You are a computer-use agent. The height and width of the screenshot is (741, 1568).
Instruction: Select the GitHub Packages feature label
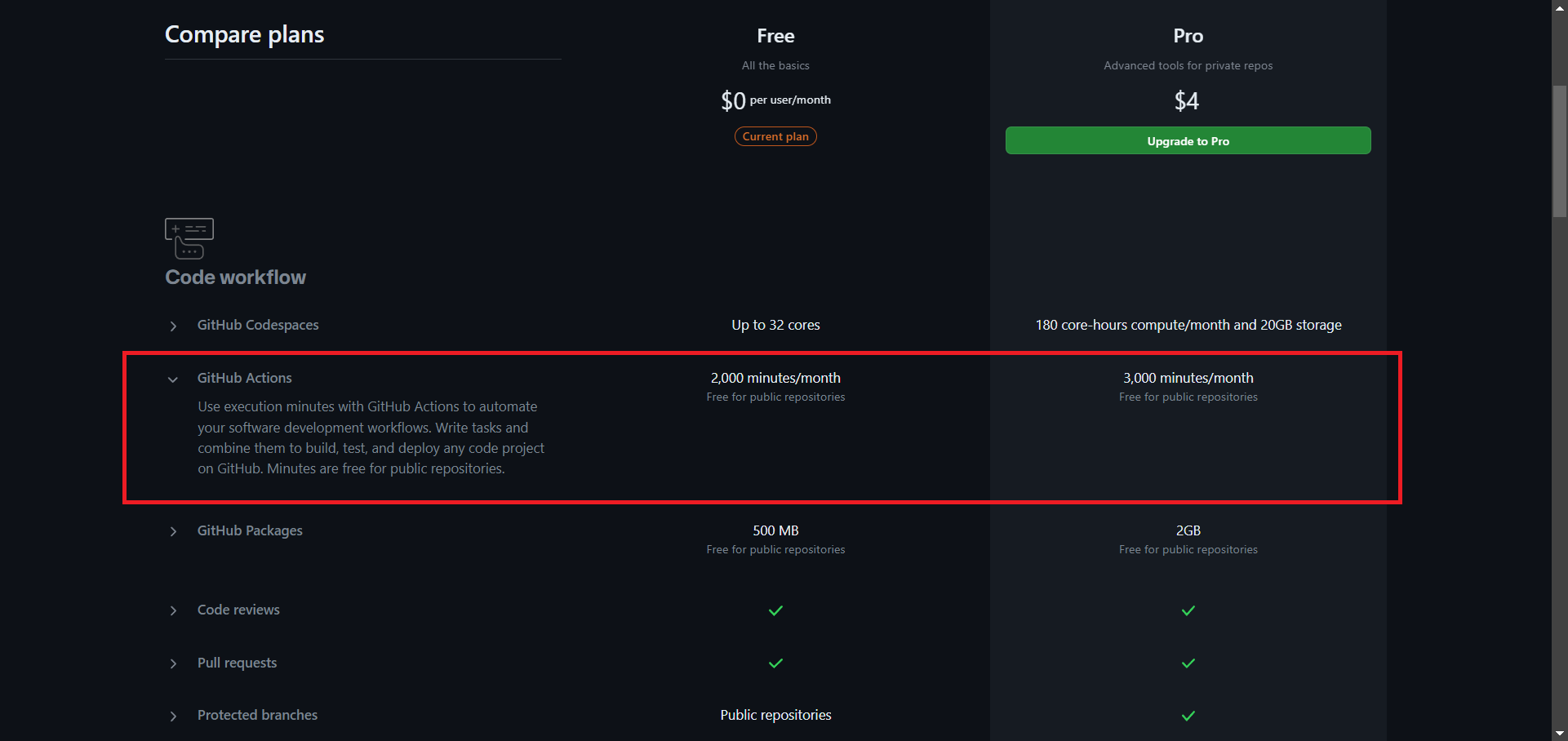[x=250, y=530]
